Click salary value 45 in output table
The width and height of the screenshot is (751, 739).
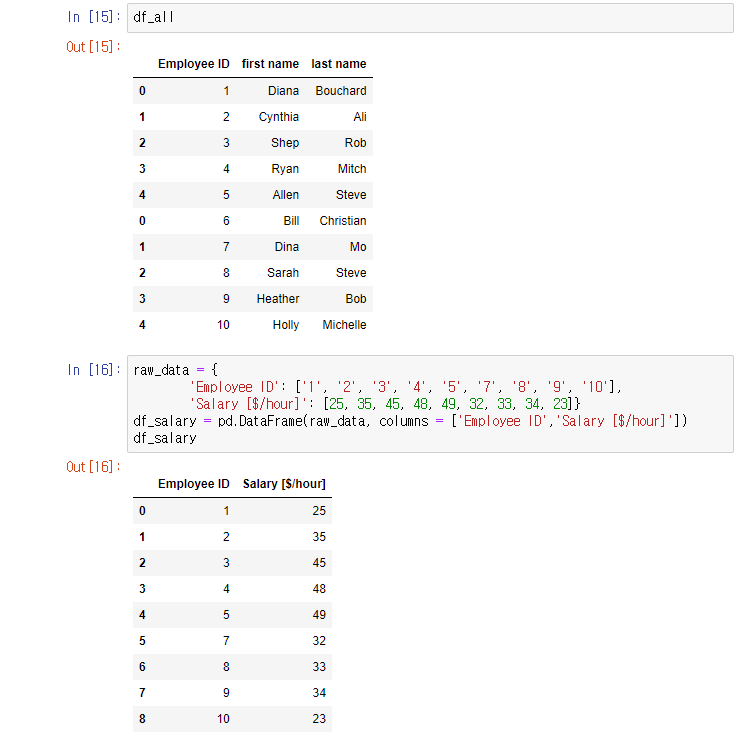tap(319, 563)
